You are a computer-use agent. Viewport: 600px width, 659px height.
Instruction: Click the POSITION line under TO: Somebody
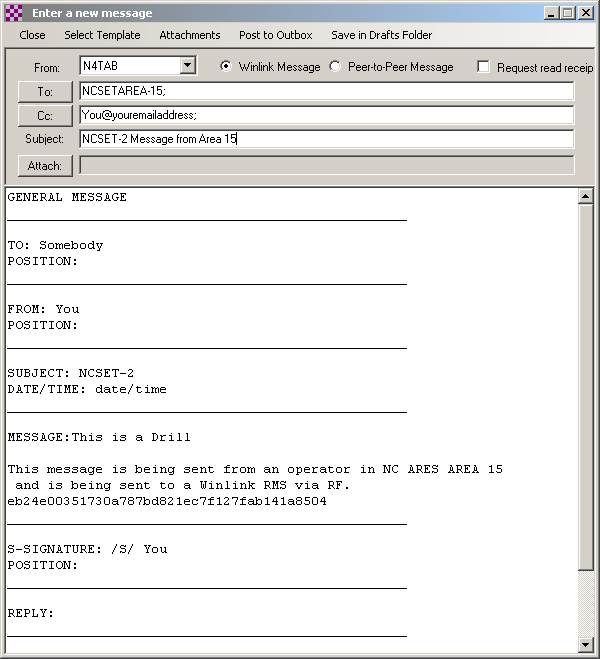coord(43,261)
